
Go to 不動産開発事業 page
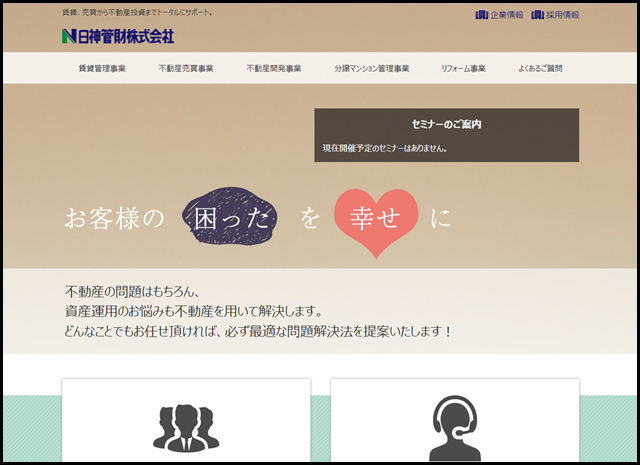[274, 69]
